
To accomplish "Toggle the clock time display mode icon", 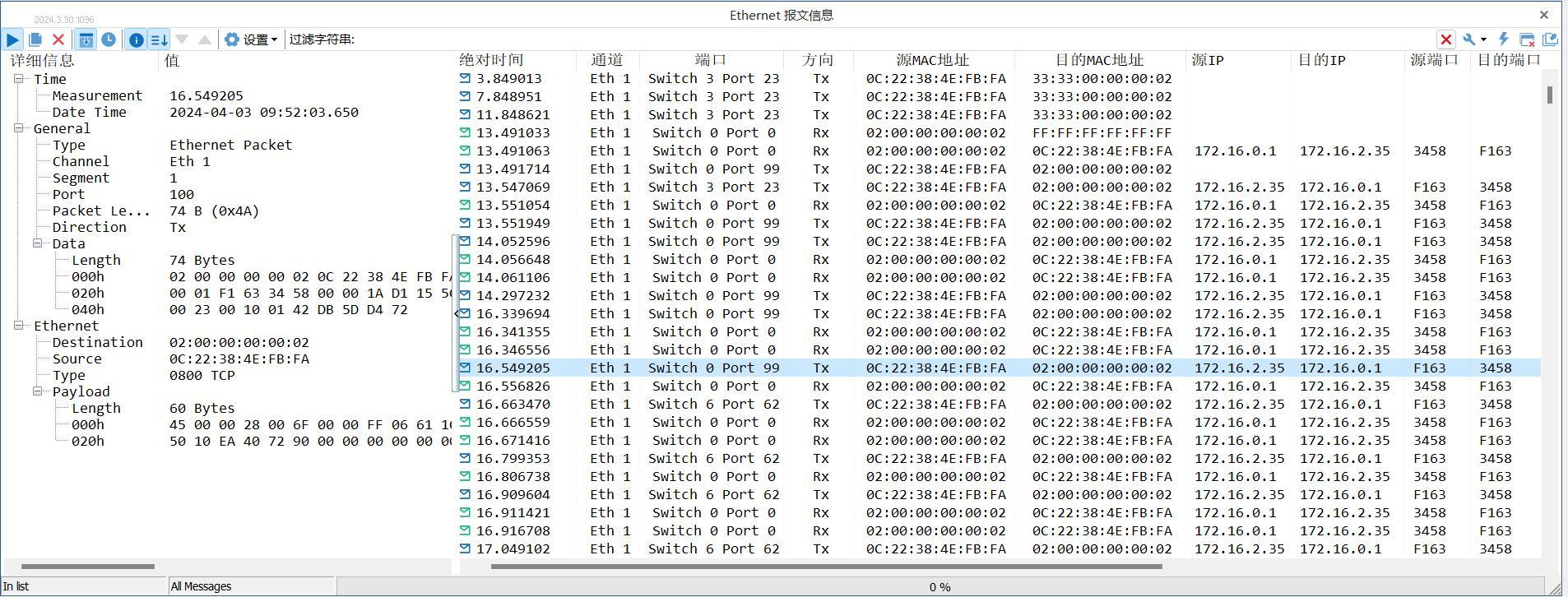I will click(x=109, y=39).
